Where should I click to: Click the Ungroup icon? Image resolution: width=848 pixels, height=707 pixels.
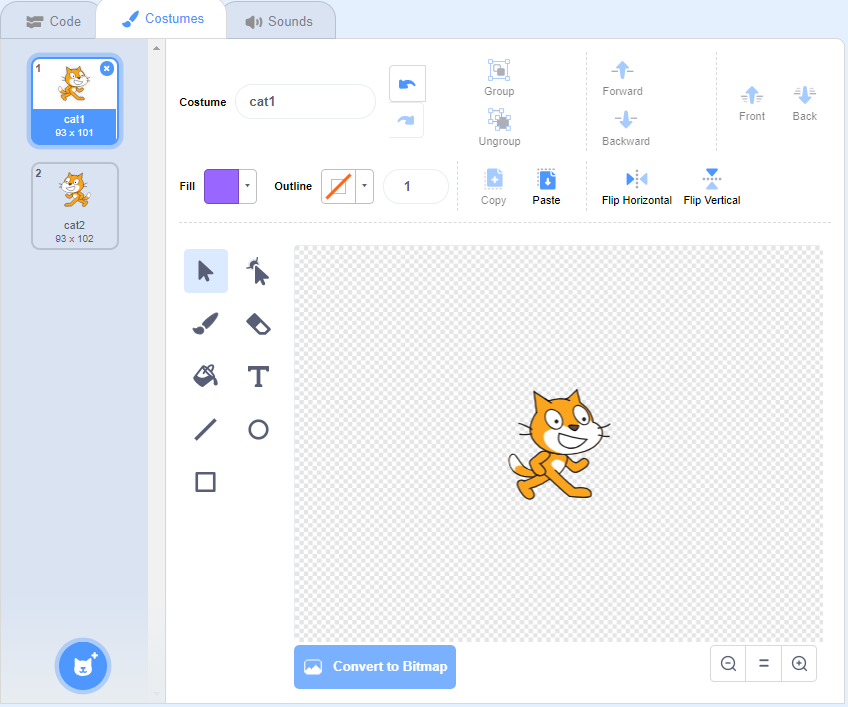499,120
